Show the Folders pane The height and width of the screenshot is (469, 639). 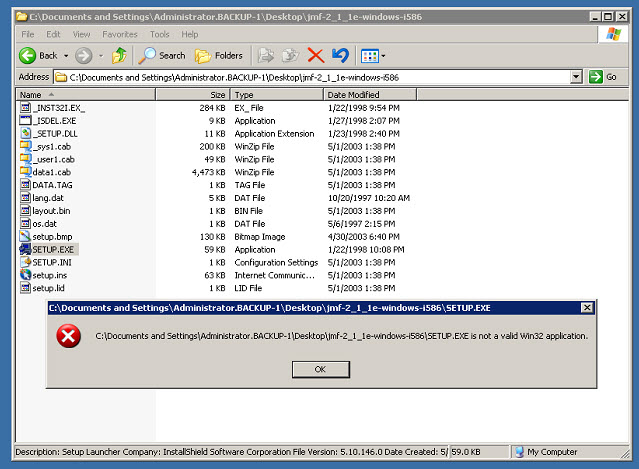[x=218, y=55]
